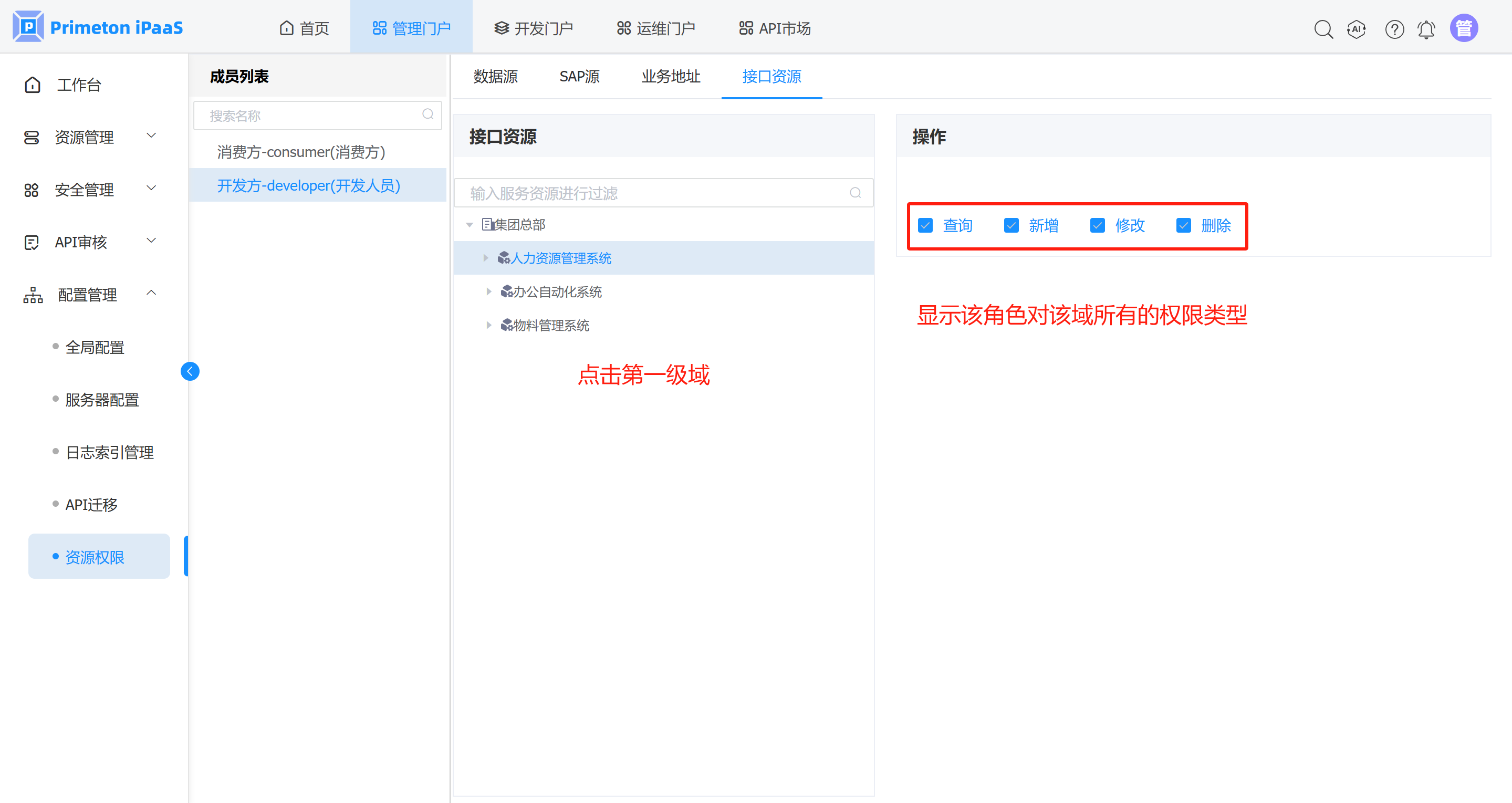The width and height of the screenshot is (1512, 803).
Task: Toggle the 删除 permission checkbox
Action: point(1183,225)
